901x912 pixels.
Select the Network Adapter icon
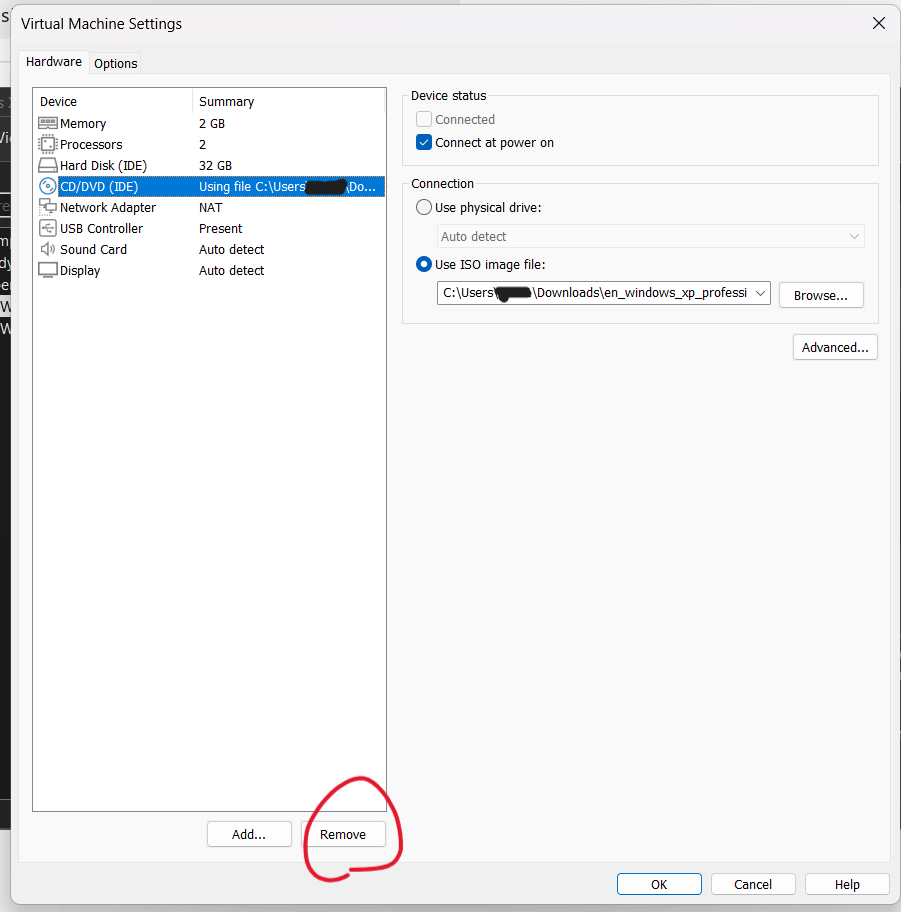coord(48,207)
